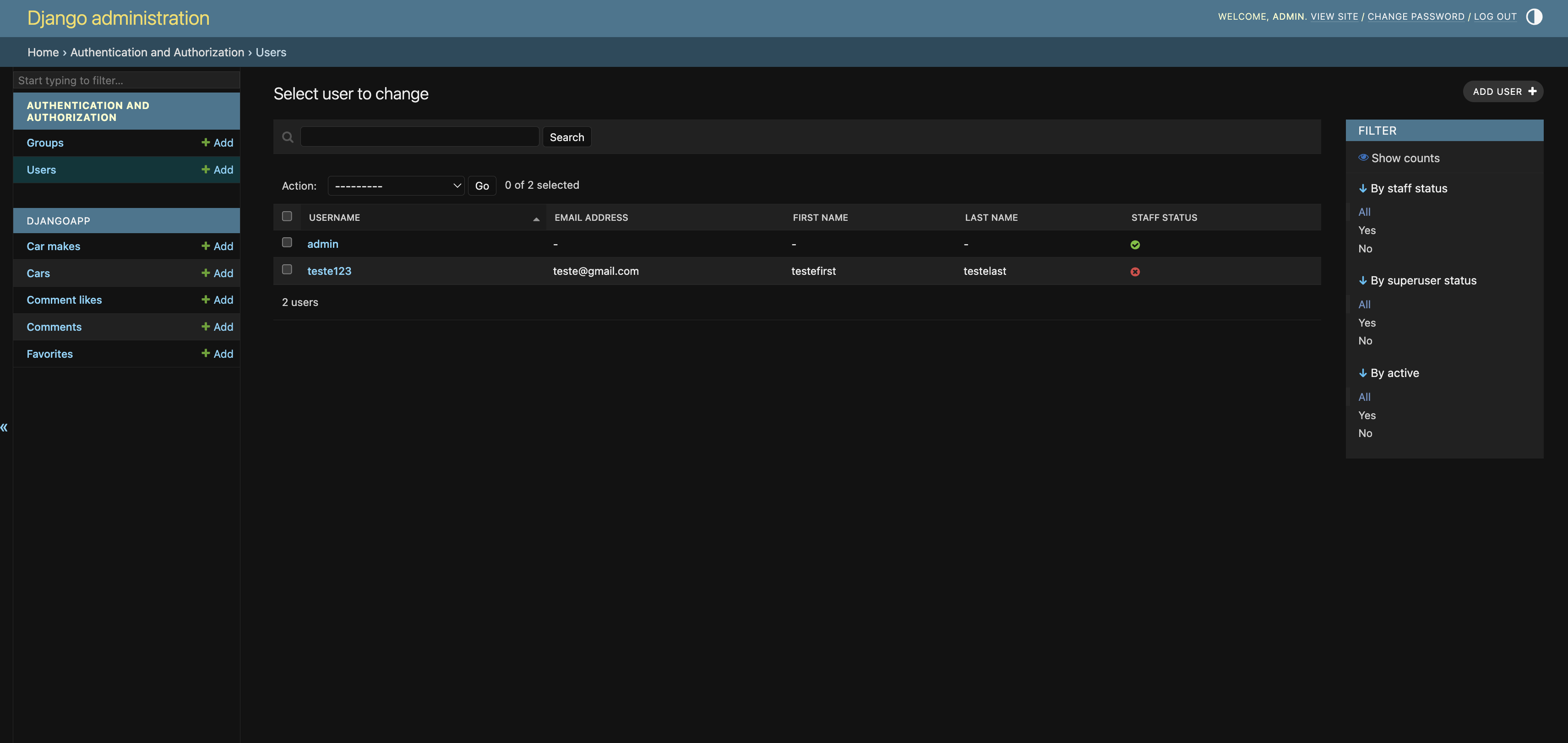
Task: Toggle the light/dark theme icon
Action: [1534, 16]
